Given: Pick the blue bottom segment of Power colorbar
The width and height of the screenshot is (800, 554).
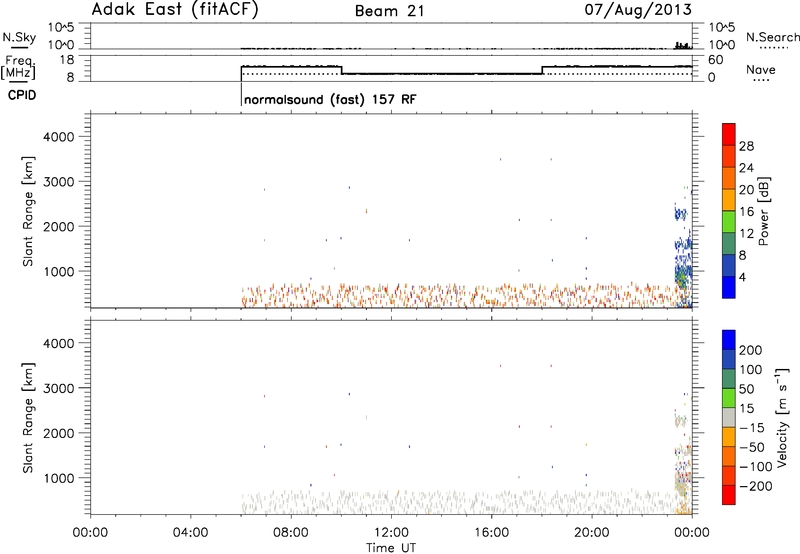Looking at the screenshot, I should pyautogui.click(x=729, y=287).
